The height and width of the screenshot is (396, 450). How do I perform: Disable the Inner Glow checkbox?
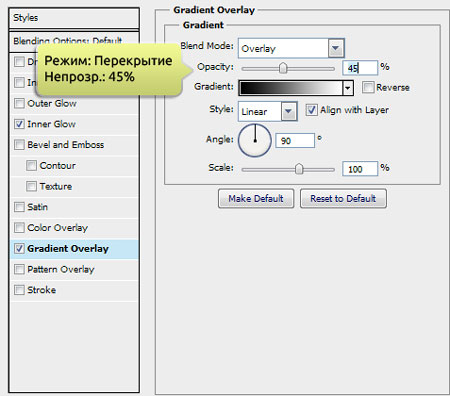[x=19, y=124]
